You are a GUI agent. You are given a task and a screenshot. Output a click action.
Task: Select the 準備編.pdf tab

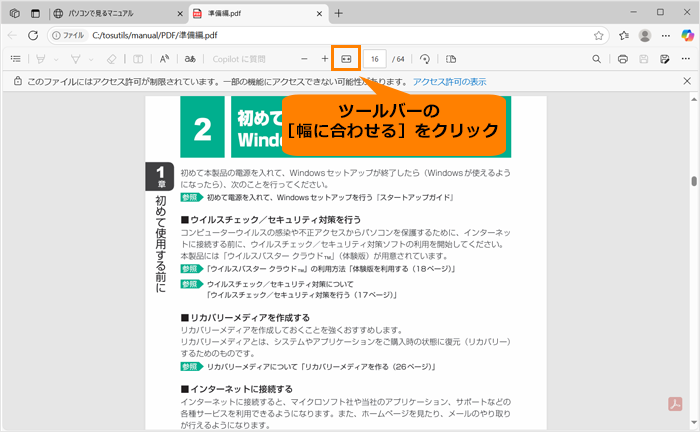pos(258,13)
